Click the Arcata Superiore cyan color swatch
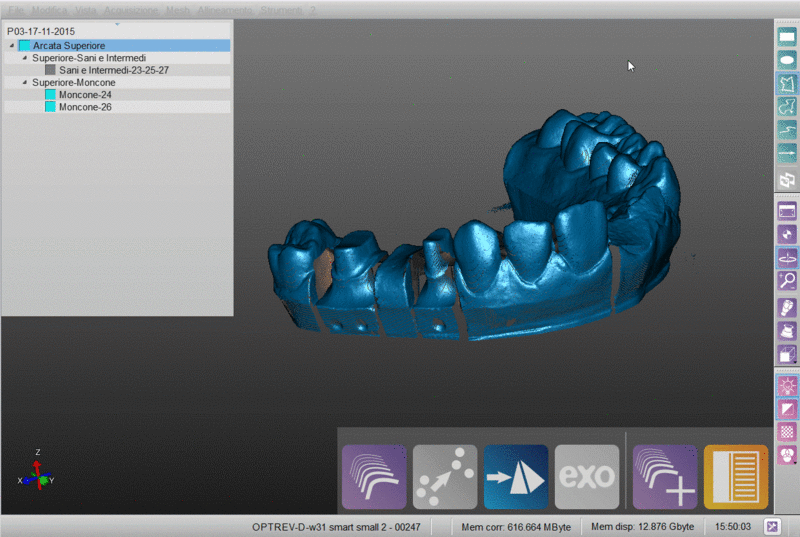The height and width of the screenshot is (537, 800). click(24, 46)
